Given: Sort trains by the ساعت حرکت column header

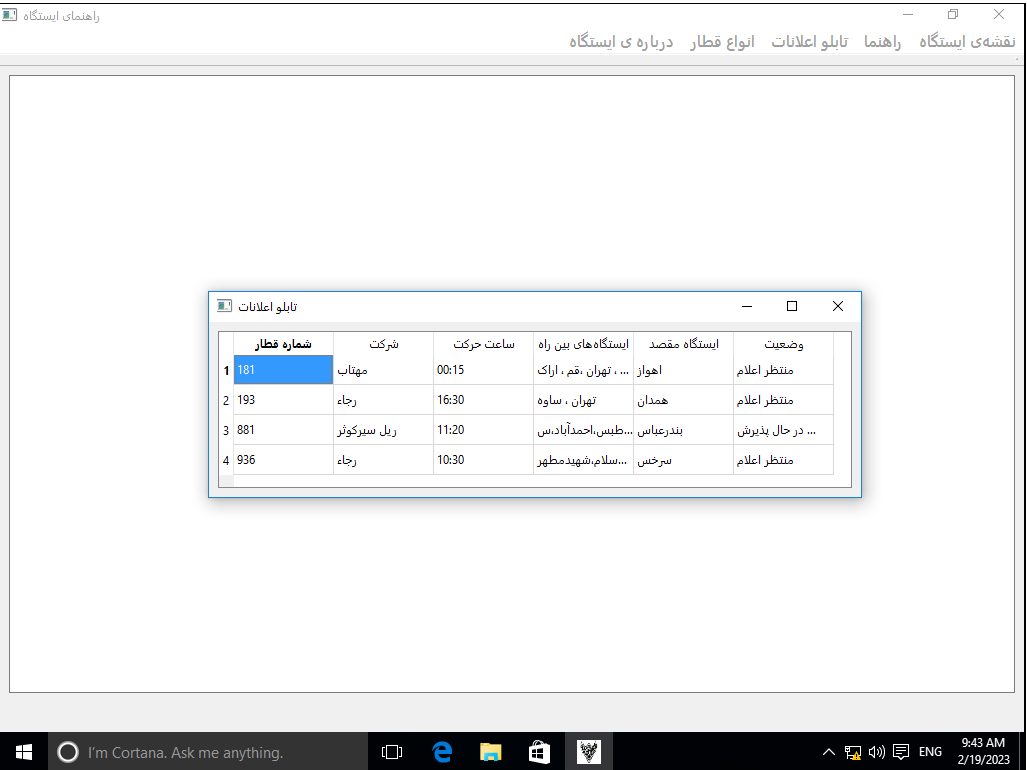Looking at the screenshot, I should click(484, 343).
